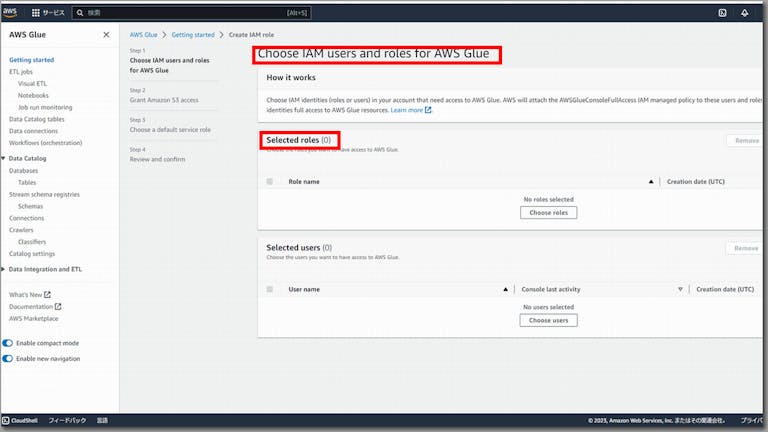The width and height of the screenshot is (768, 432).
Task: Focus the top search field
Action: pyautogui.click(x=192, y=13)
